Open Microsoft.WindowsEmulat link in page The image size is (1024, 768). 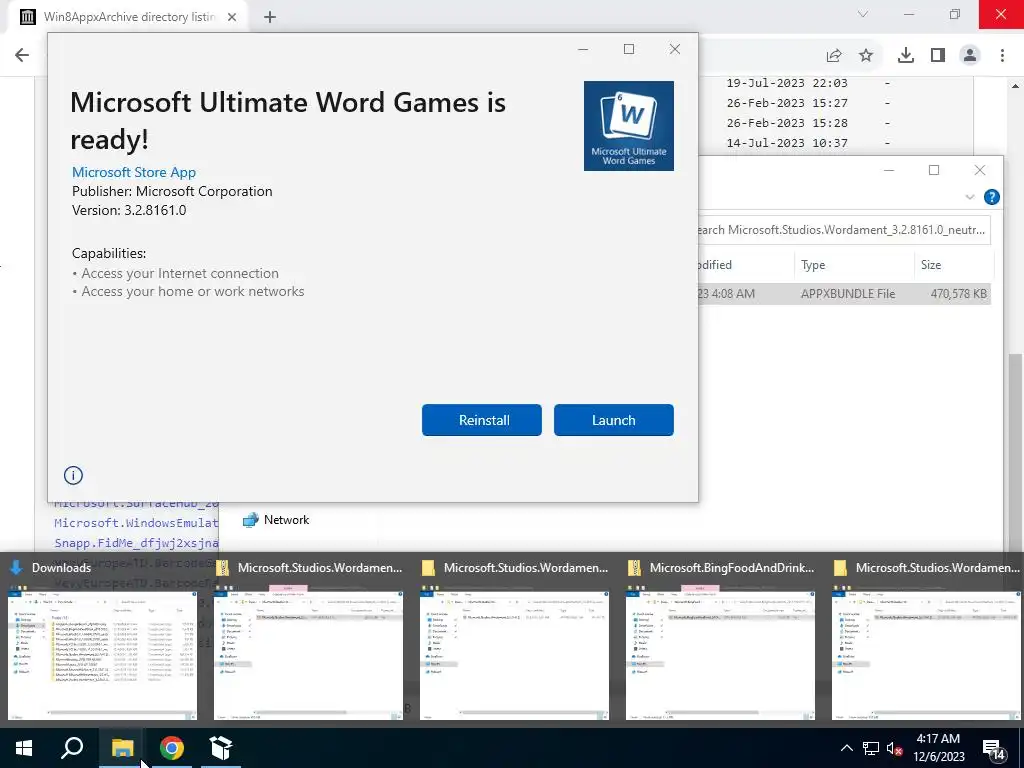[136, 523]
